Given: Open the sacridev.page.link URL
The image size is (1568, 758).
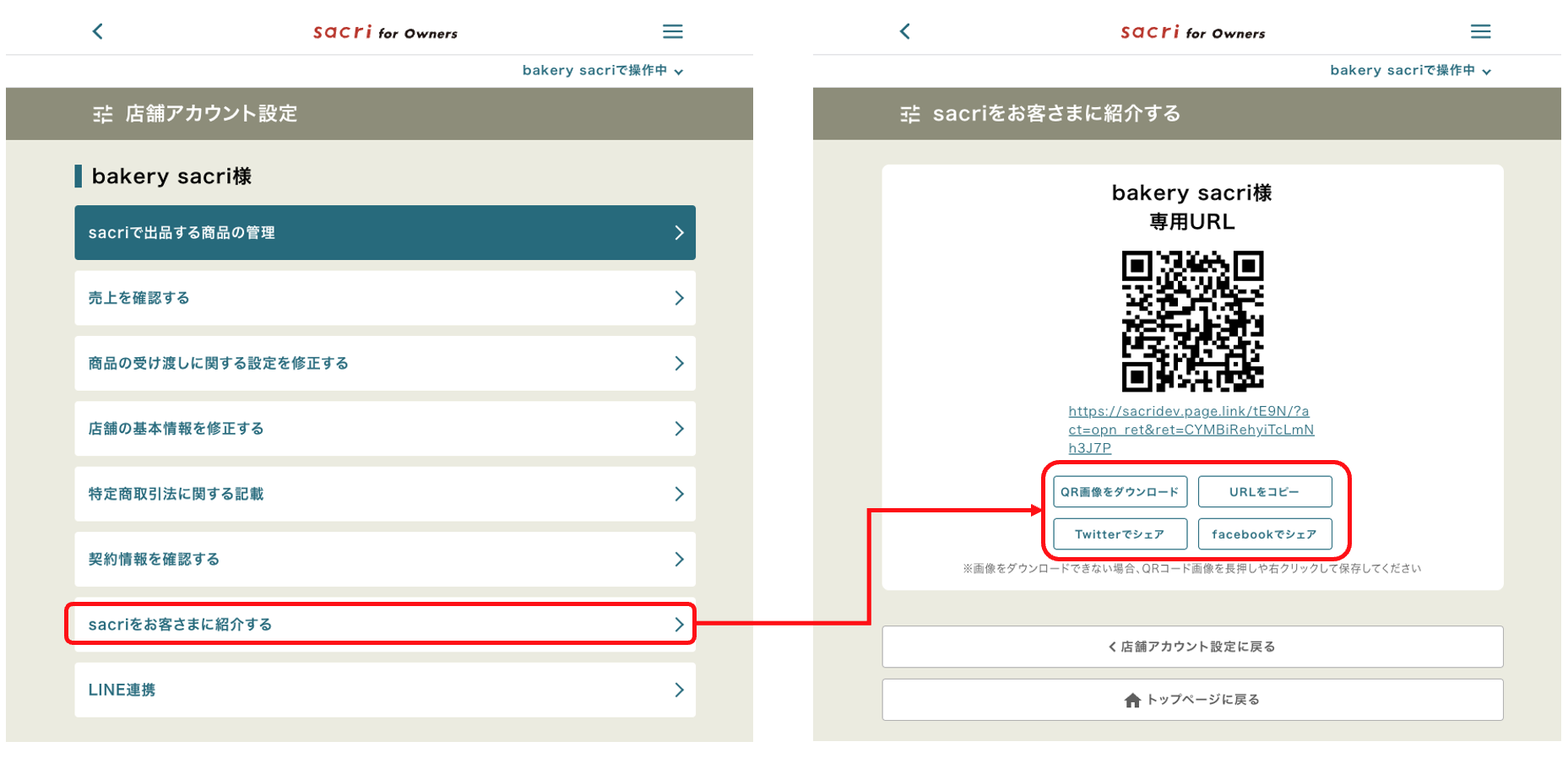Looking at the screenshot, I should [x=1191, y=430].
